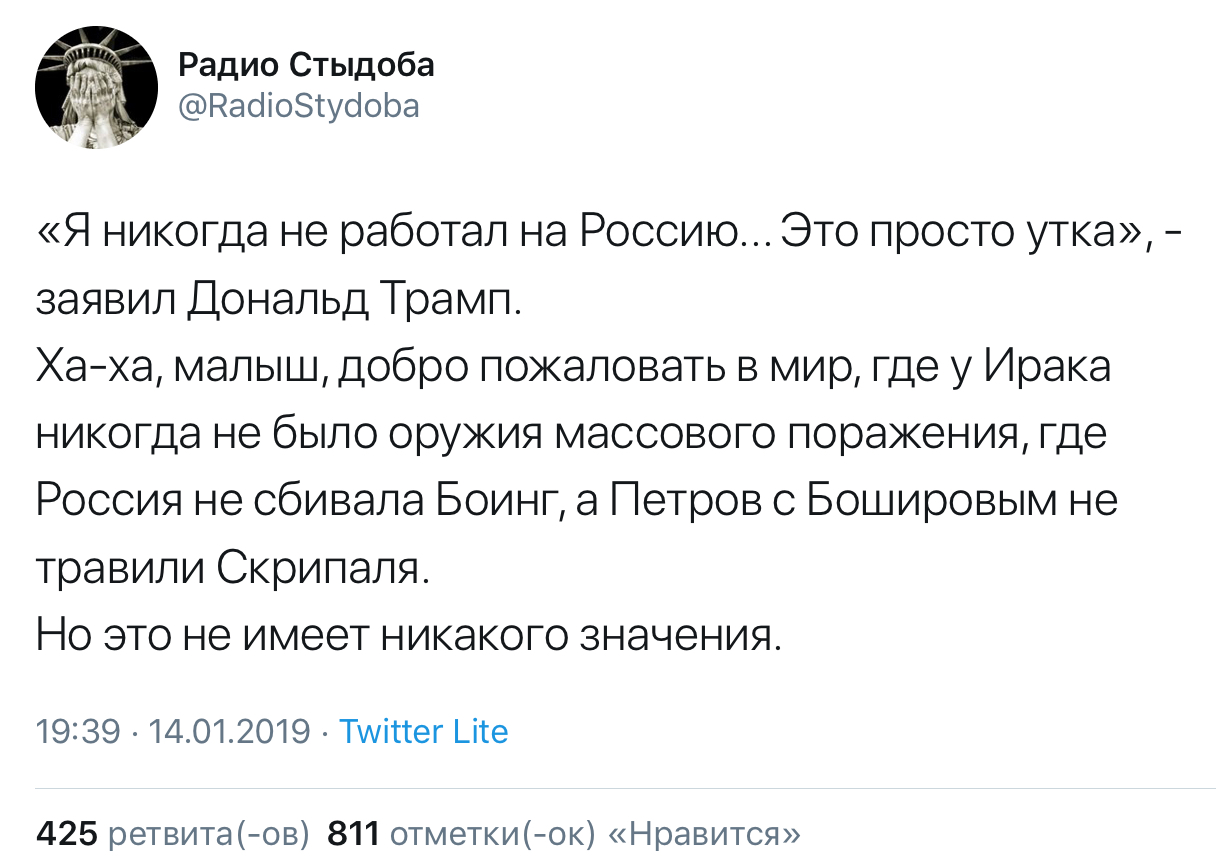Open the Радио Стыдоба profile name
Viewport: 1216px width, 867px height.
(x=306, y=66)
